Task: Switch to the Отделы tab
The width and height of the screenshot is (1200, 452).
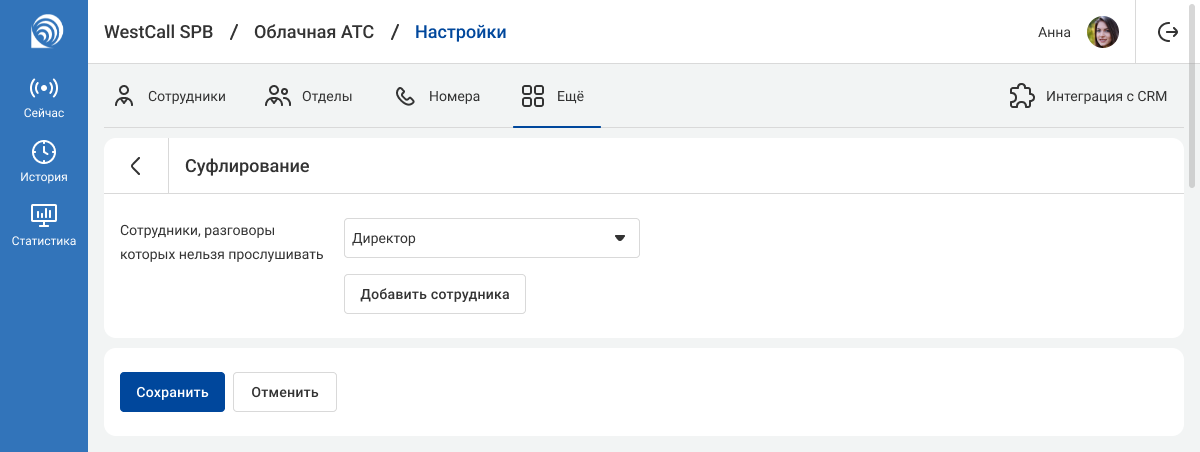Action: point(309,97)
